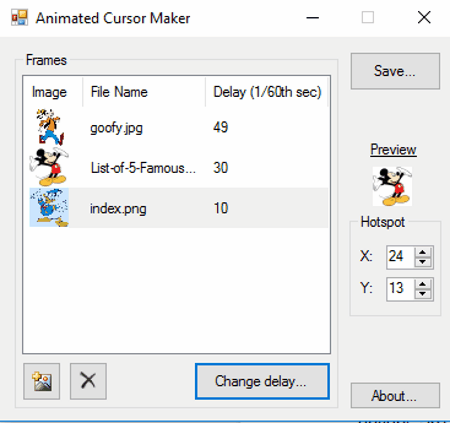450x423 pixels.
Task: Select the Donald Duck frame thumbnail
Action: point(49,208)
